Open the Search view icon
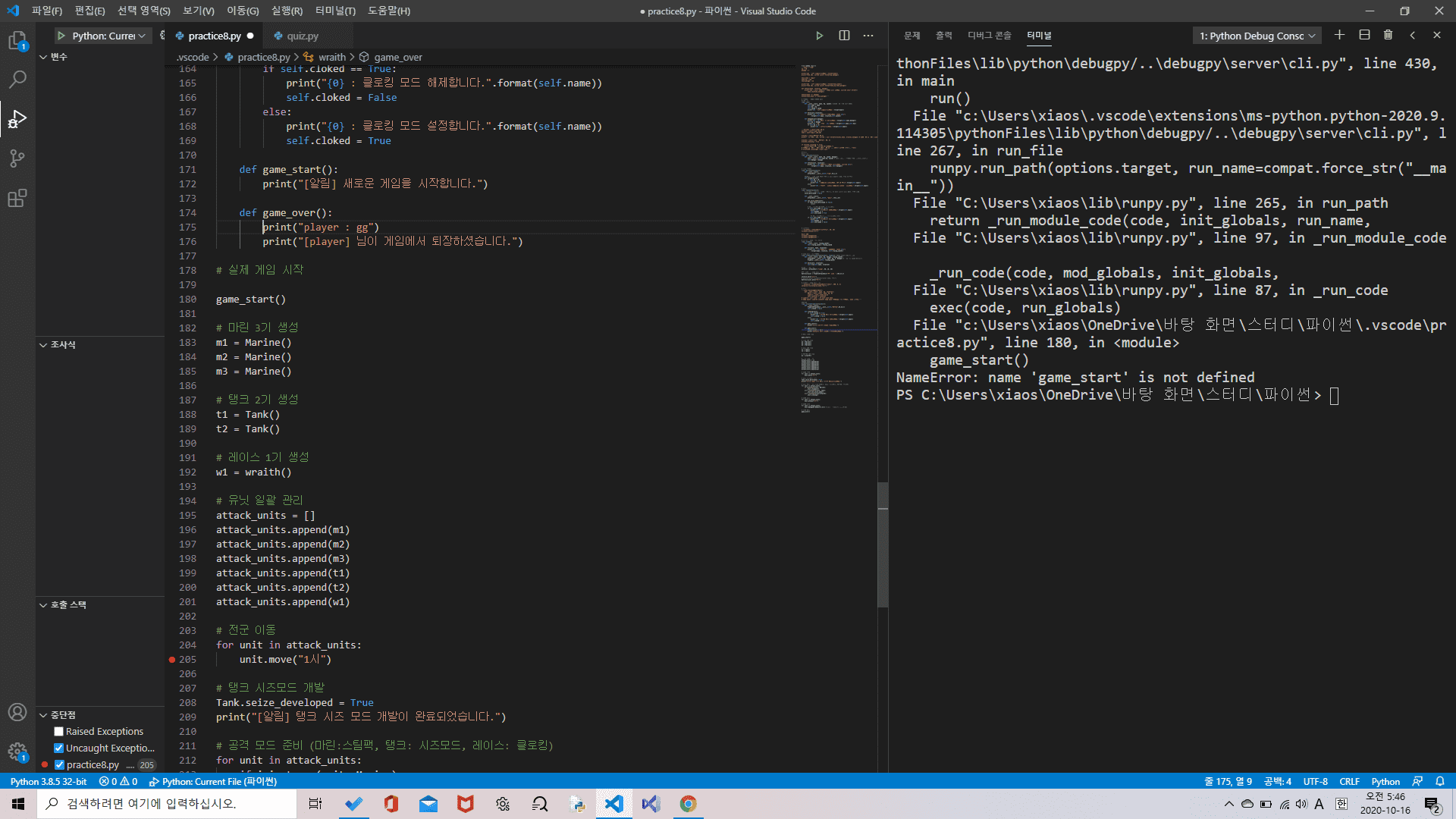Screen dimensions: 1456x819 click(17, 79)
